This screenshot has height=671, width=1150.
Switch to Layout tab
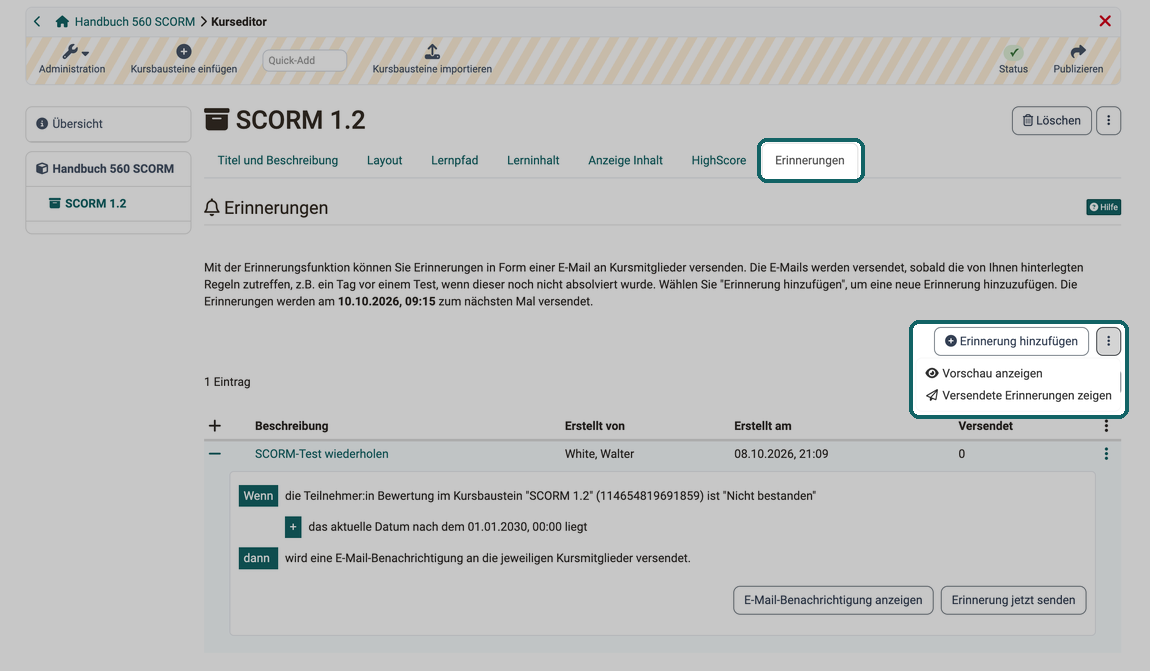pyautogui.click(x=384, y=161)
